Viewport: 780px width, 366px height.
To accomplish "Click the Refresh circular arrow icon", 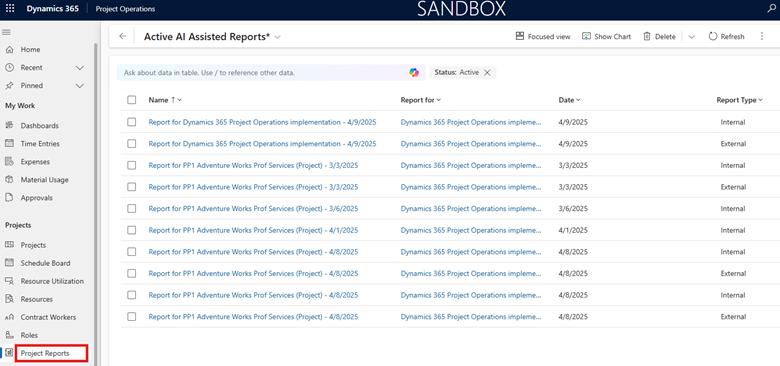I will 713,36.
